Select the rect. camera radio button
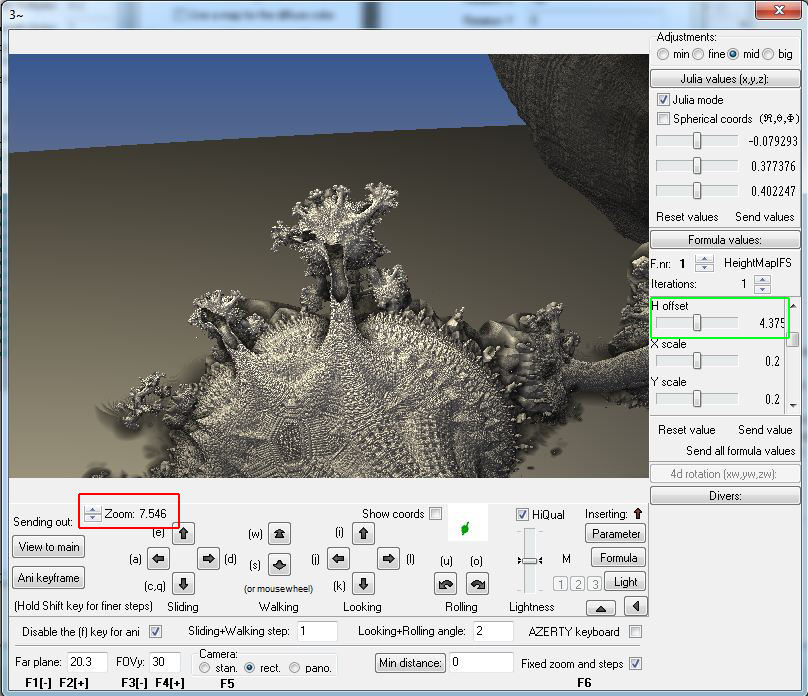Viewport: 808px width, 696px height. (249, 668)
